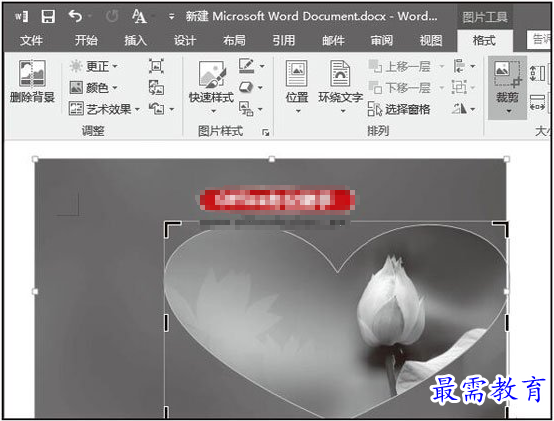This screenshot has width=554, height=421.
Task: Click the top-center picture sizing handle
Action: (x=271, y=159)
